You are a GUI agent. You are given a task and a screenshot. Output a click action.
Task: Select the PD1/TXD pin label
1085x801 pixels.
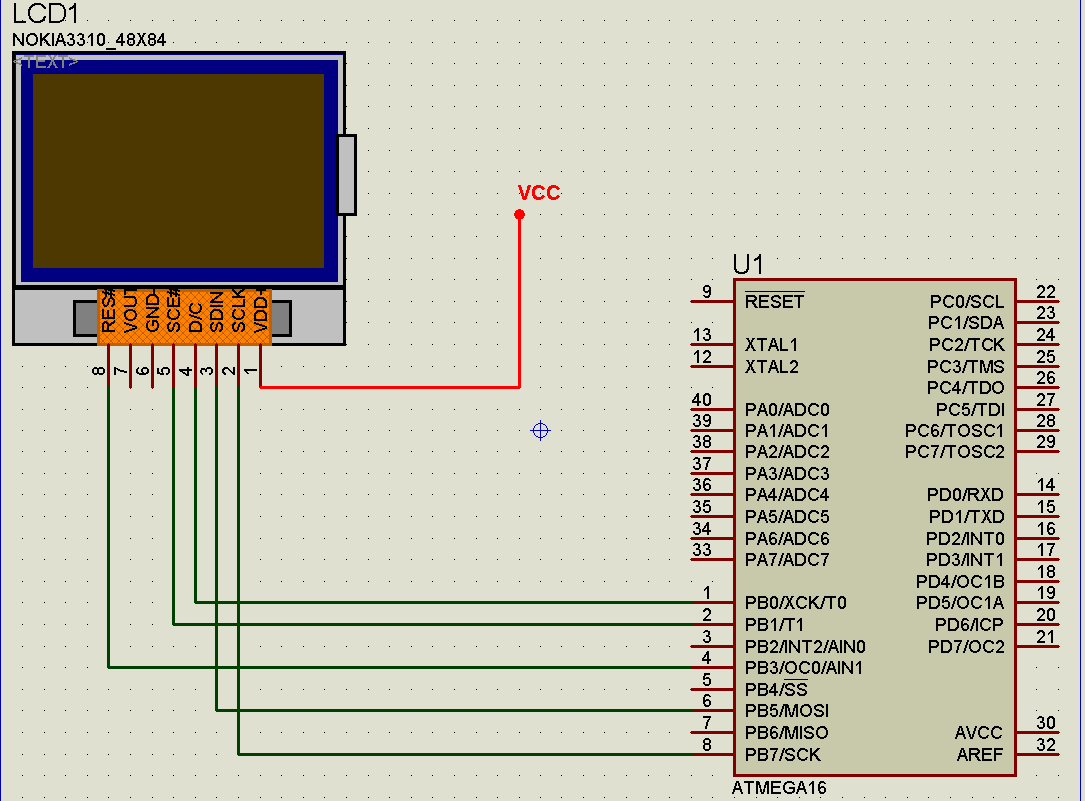click(x=966, y=517)
